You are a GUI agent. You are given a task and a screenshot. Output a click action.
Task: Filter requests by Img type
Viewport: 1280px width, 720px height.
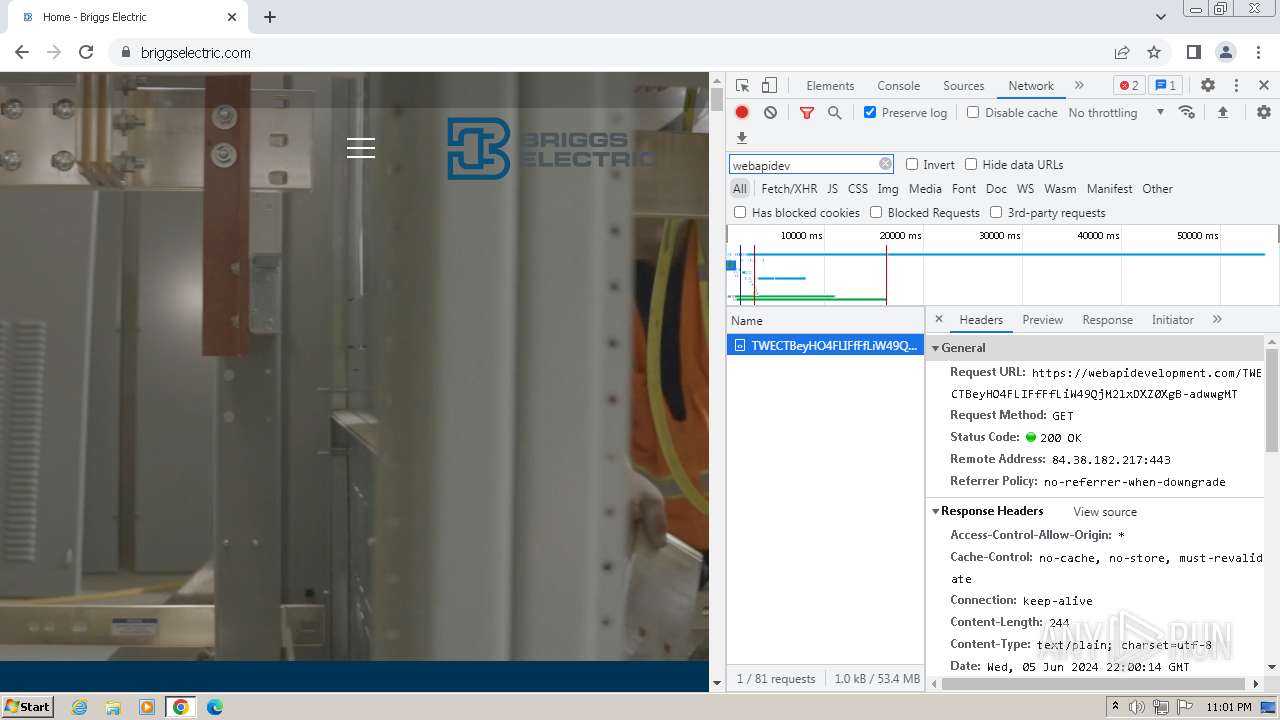[888, 189]
